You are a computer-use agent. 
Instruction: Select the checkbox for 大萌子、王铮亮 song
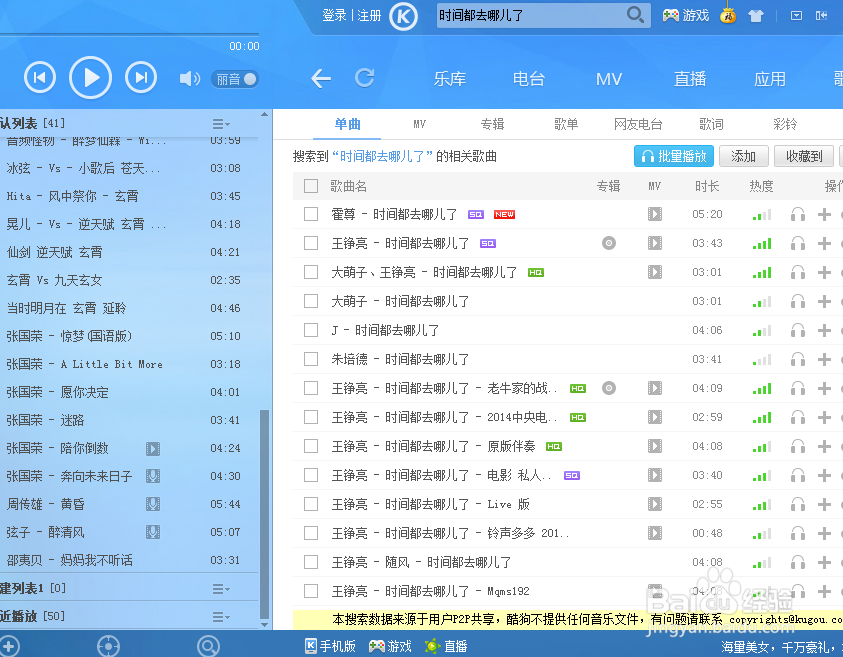click(x=311, y=272)
